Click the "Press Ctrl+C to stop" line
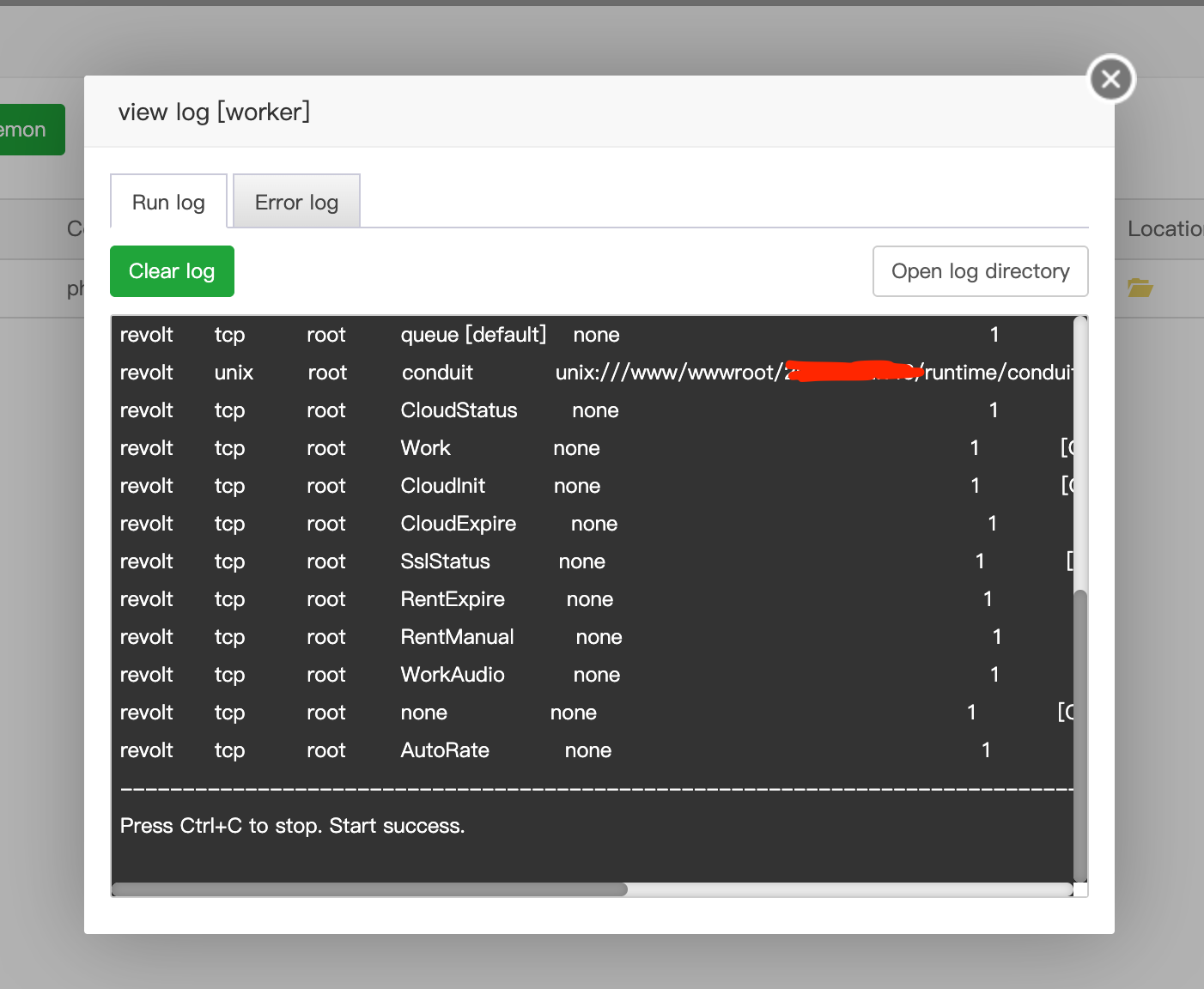This screenshot has height=989, width=1204. (x=292, y=826)
